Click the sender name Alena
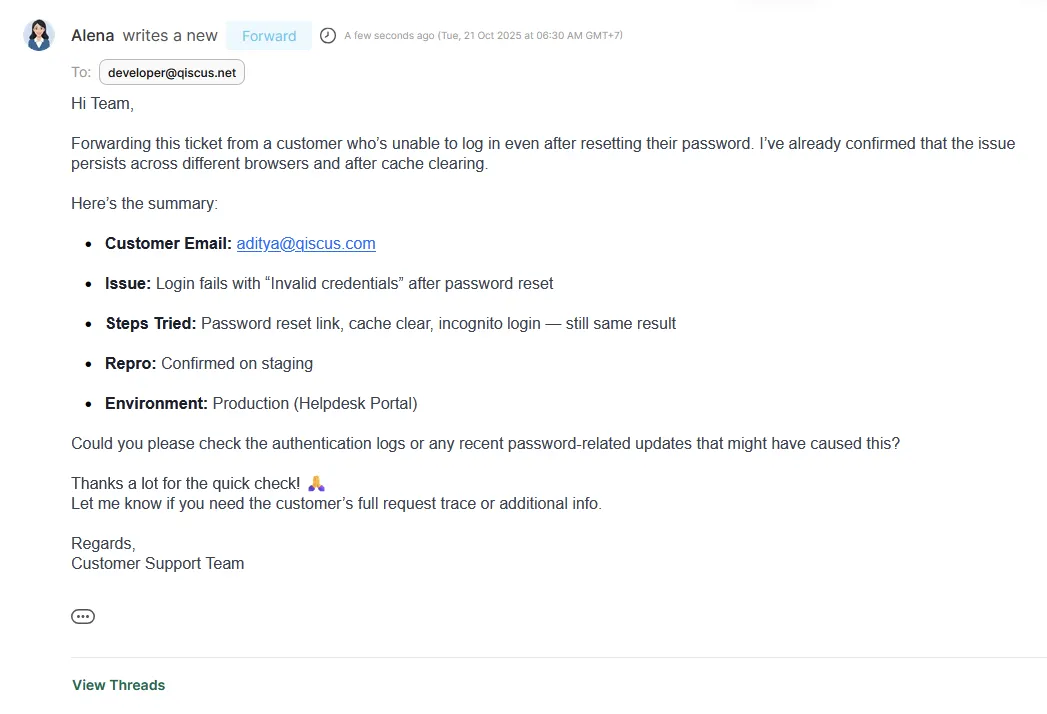The image size is (1047, 714). click(93, 36)
